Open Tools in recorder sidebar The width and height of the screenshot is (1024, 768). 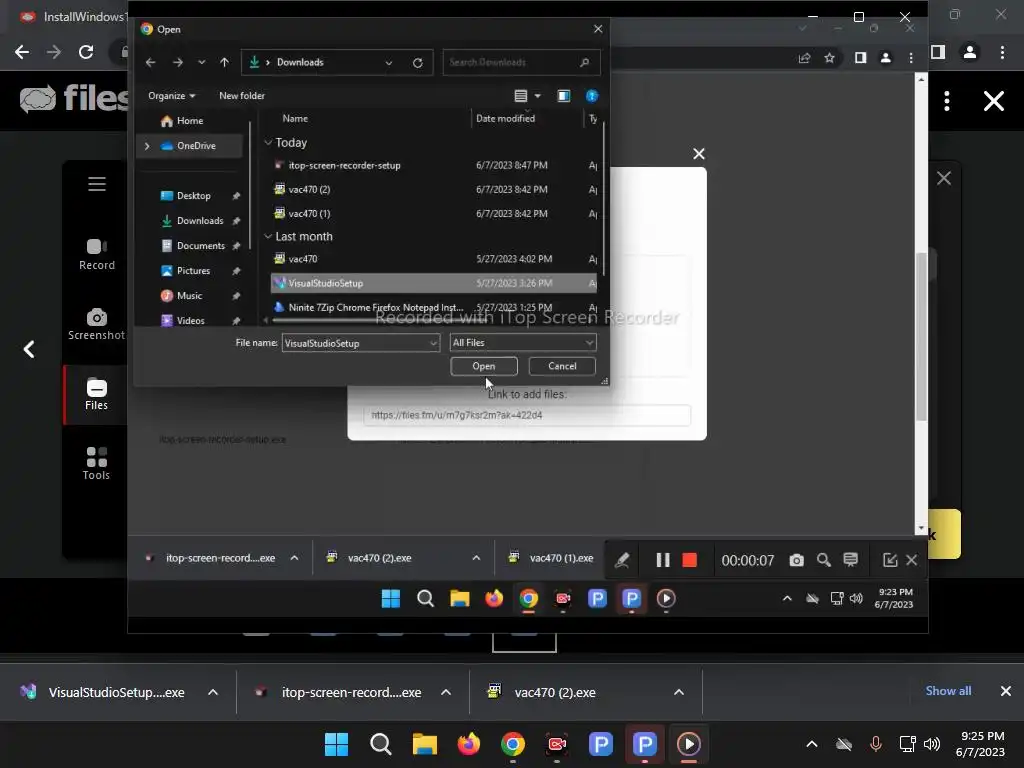coord(97,464)
